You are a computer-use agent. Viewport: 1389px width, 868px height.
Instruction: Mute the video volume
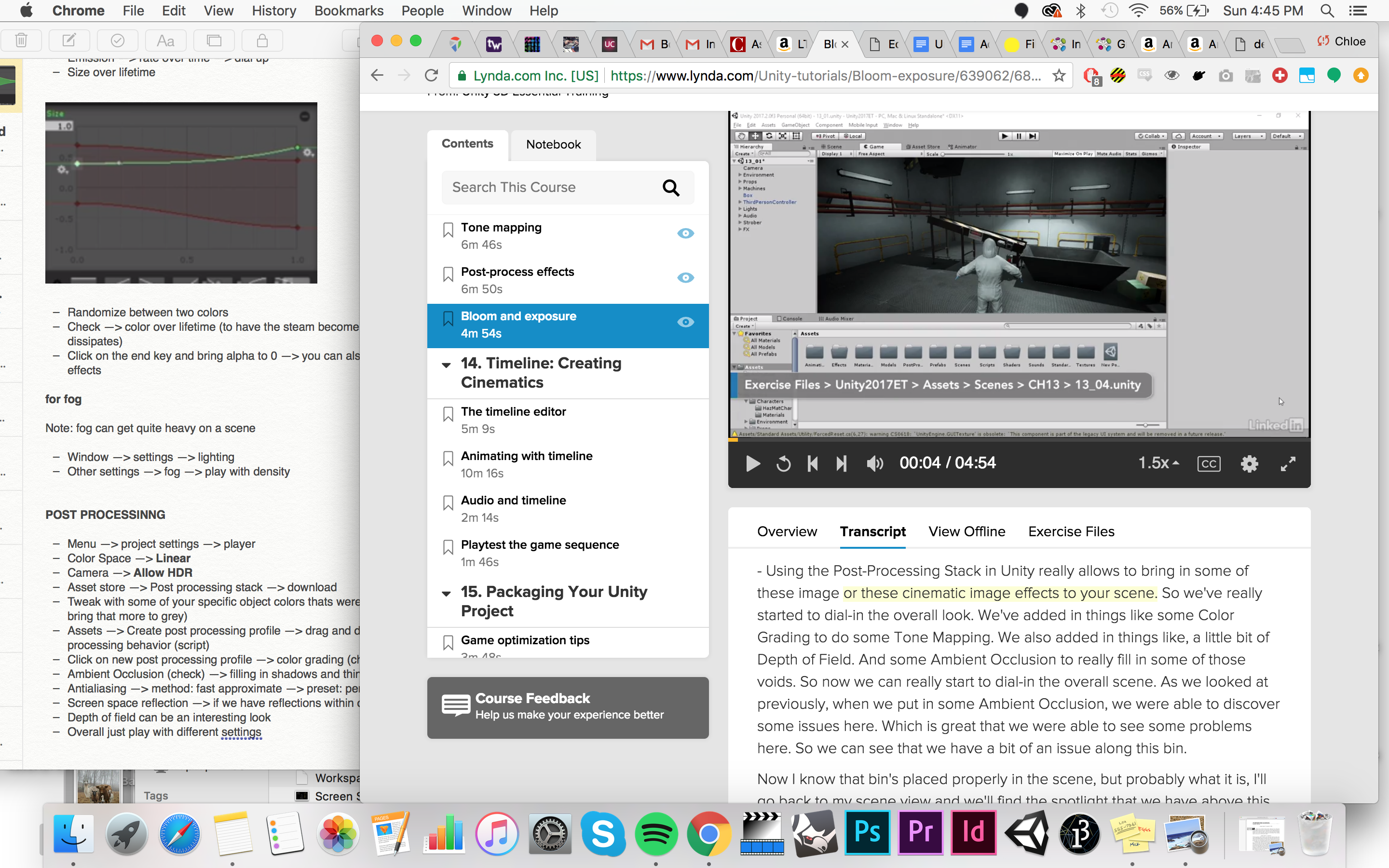(x=875, y=463)
